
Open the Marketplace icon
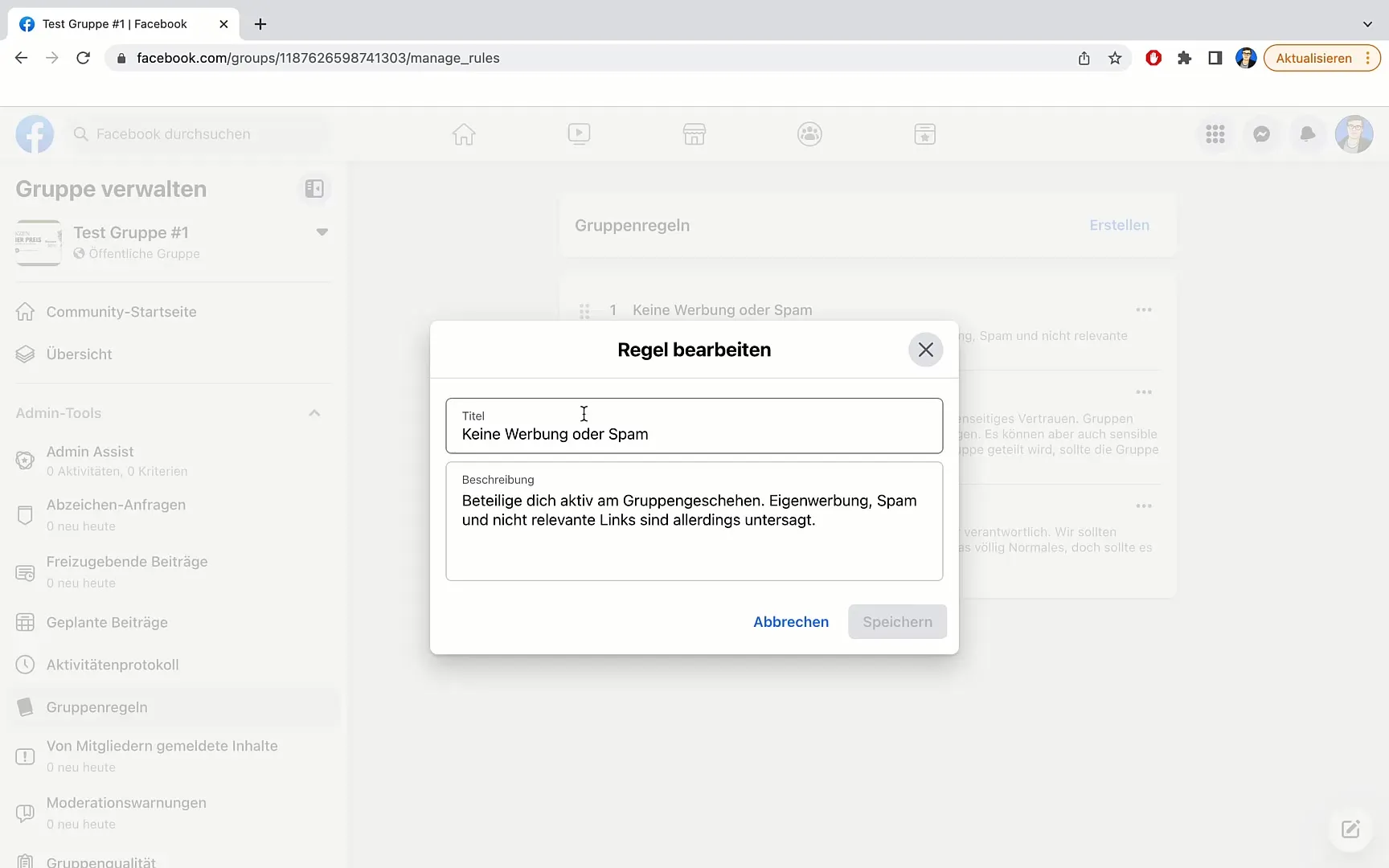[694, 134]
